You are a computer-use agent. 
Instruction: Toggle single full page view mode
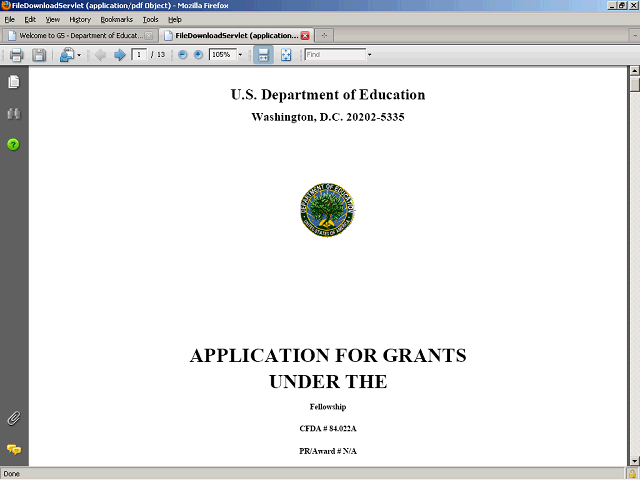pos(286,55)
